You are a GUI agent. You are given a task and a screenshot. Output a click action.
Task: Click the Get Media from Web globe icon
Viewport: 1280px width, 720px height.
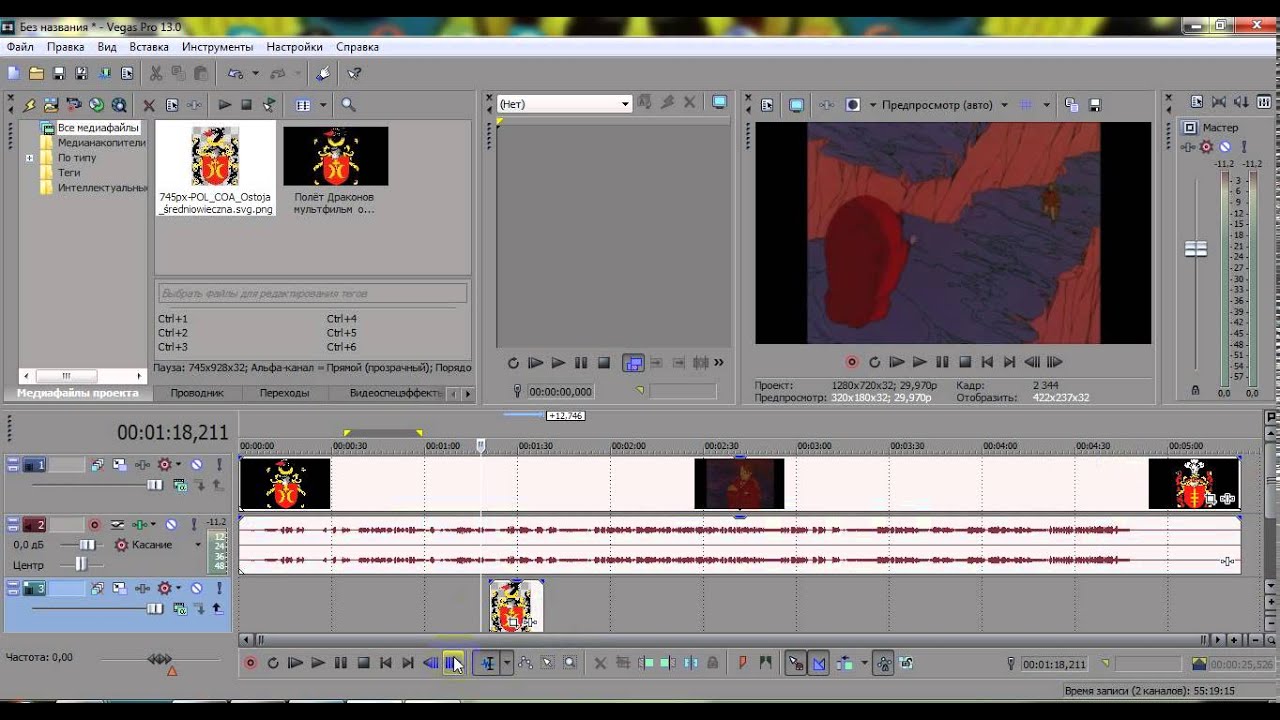click(x=96, y=104)
